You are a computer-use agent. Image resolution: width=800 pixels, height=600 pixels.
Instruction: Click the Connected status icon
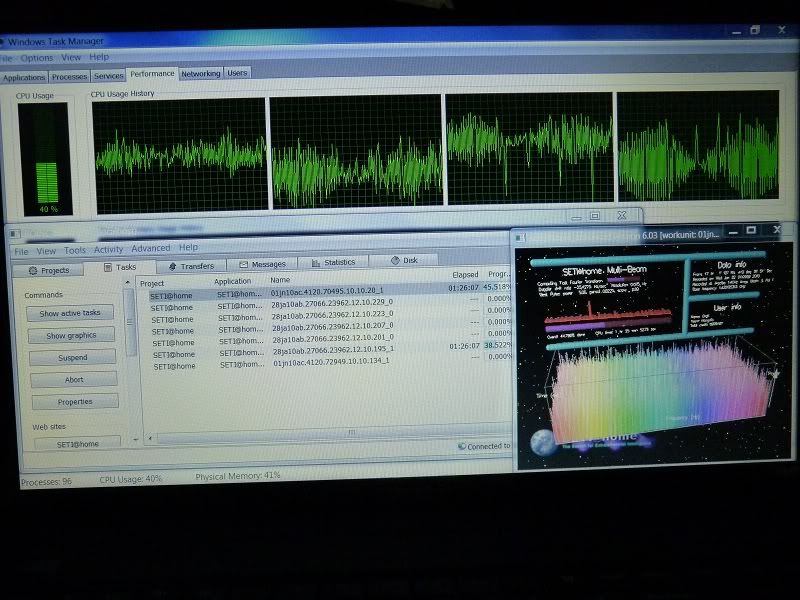coord(461,446)
